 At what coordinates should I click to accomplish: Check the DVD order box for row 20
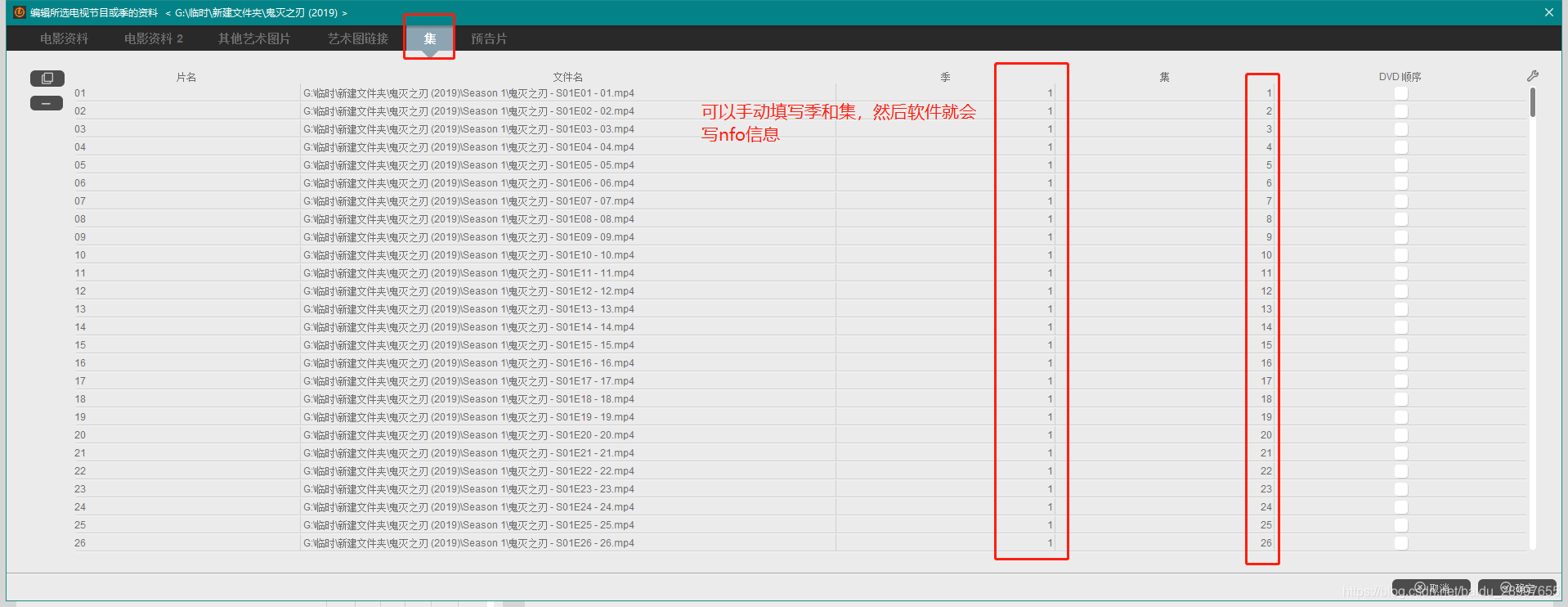tap(1401, 435)
